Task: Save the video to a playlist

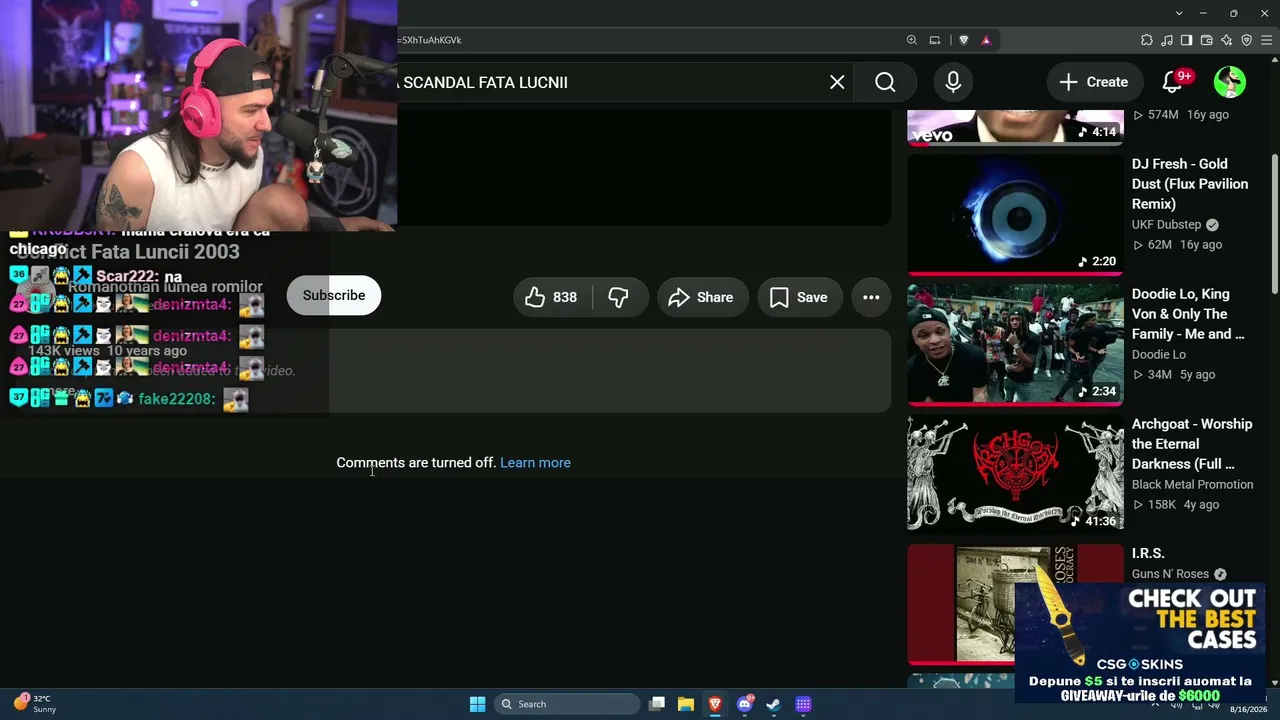Action: click(x=799, y=297)
